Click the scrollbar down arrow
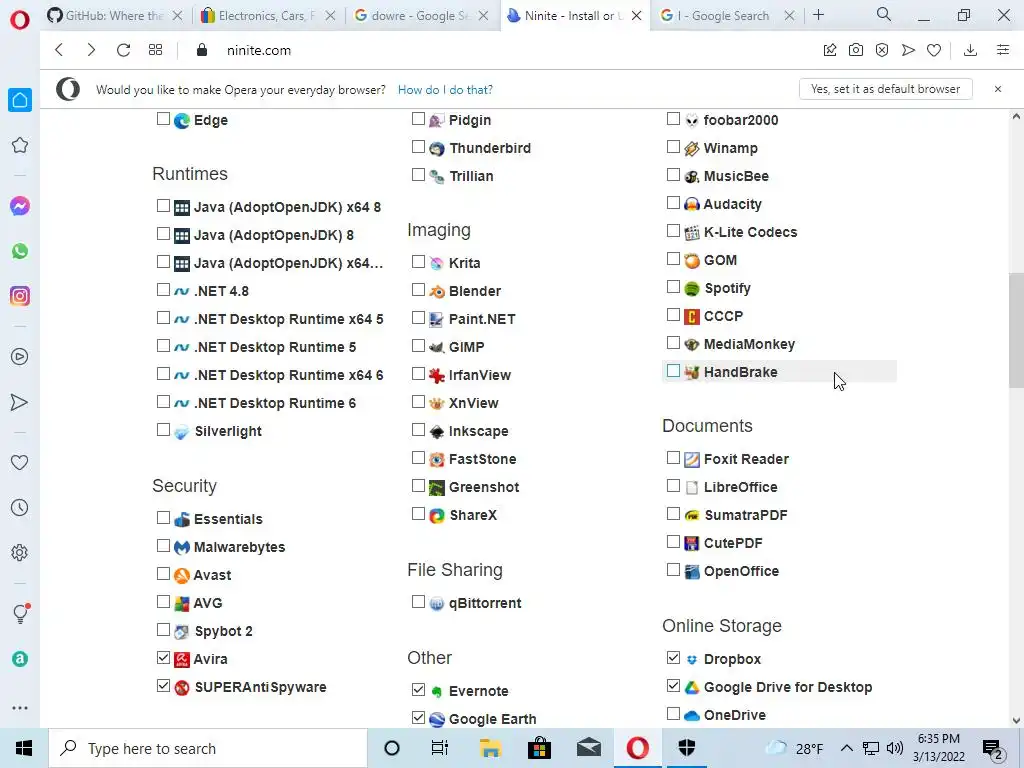This screenshot has height=768, width=1024. coord(1016,720)
